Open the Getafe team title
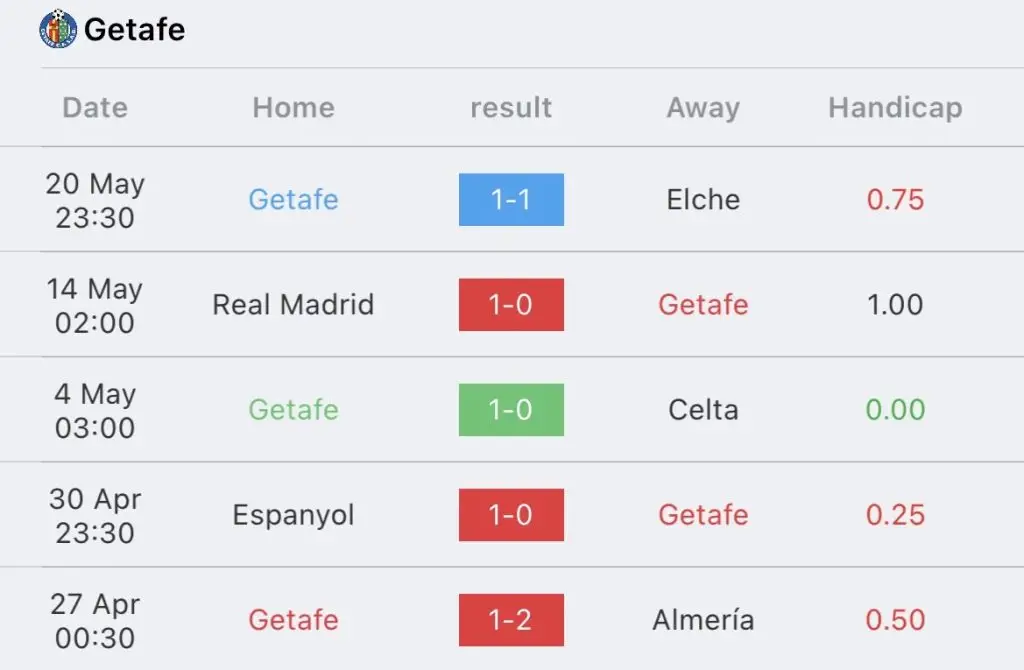Screen dimensions: 1024x670 tap(135, 29)
